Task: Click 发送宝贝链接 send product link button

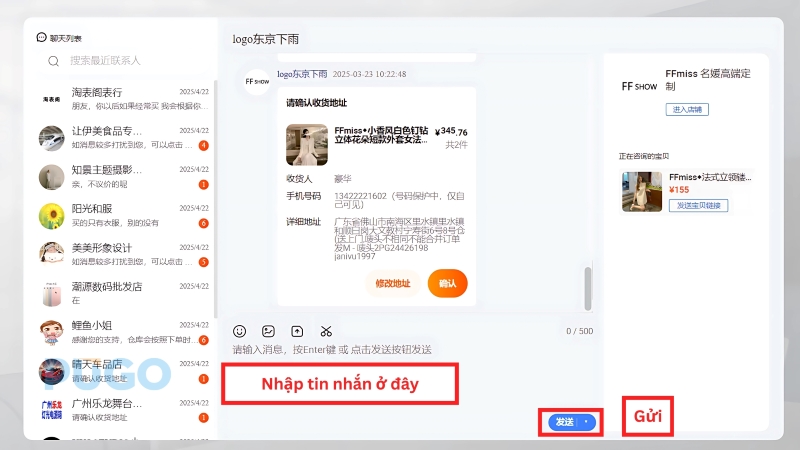Action: pos(698,205)
